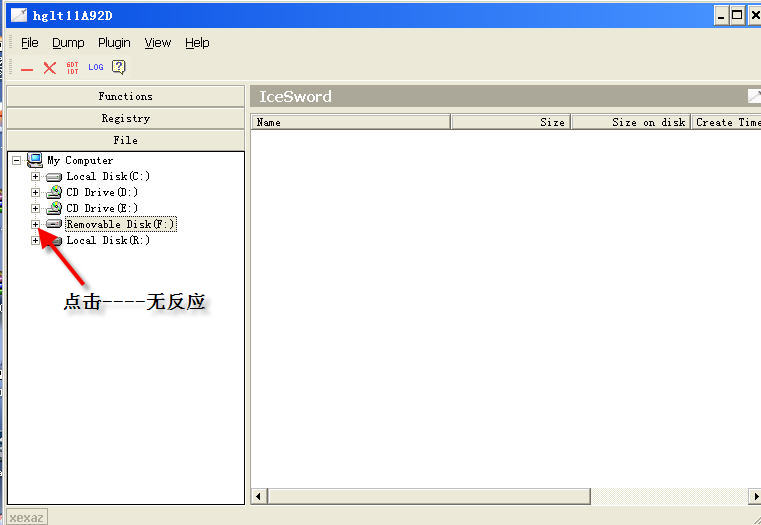Click the CD Drive (D:) disc icon
This screenshot has width=761, height=525.
click(x=54, y=192)
